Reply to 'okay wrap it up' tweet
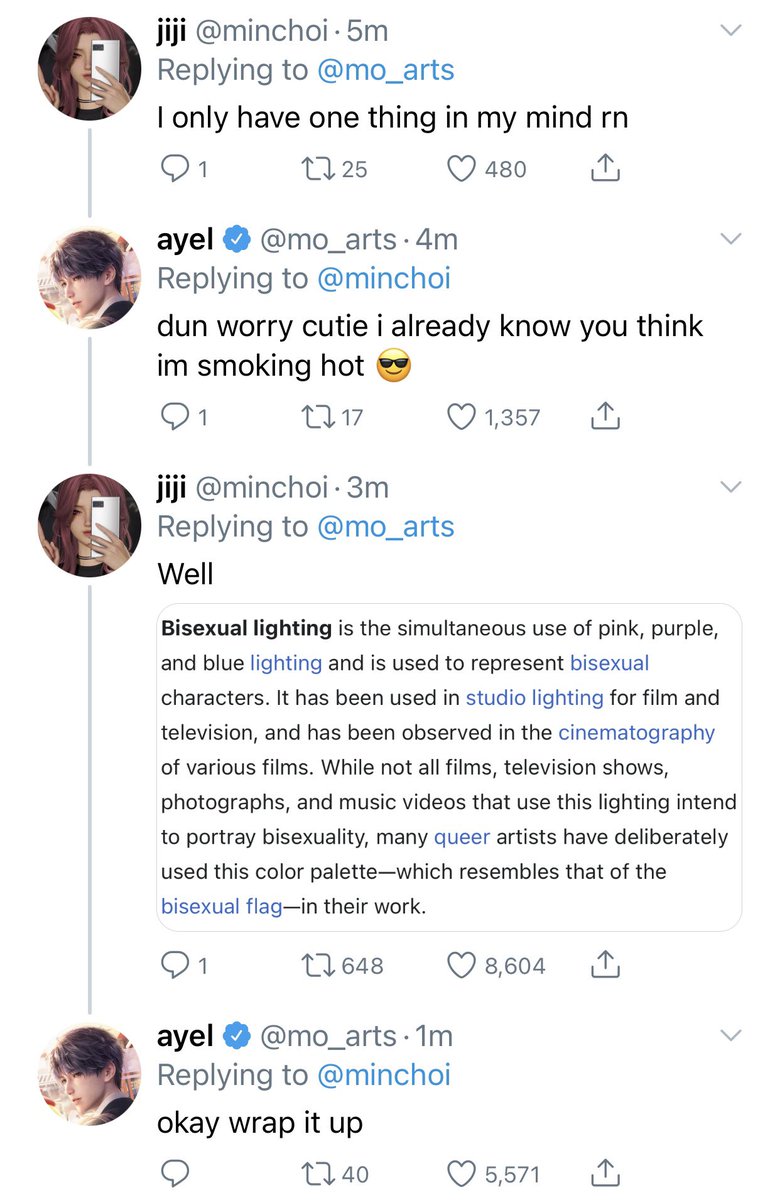Viewport: 780px width, 1200px height. 174,1173
